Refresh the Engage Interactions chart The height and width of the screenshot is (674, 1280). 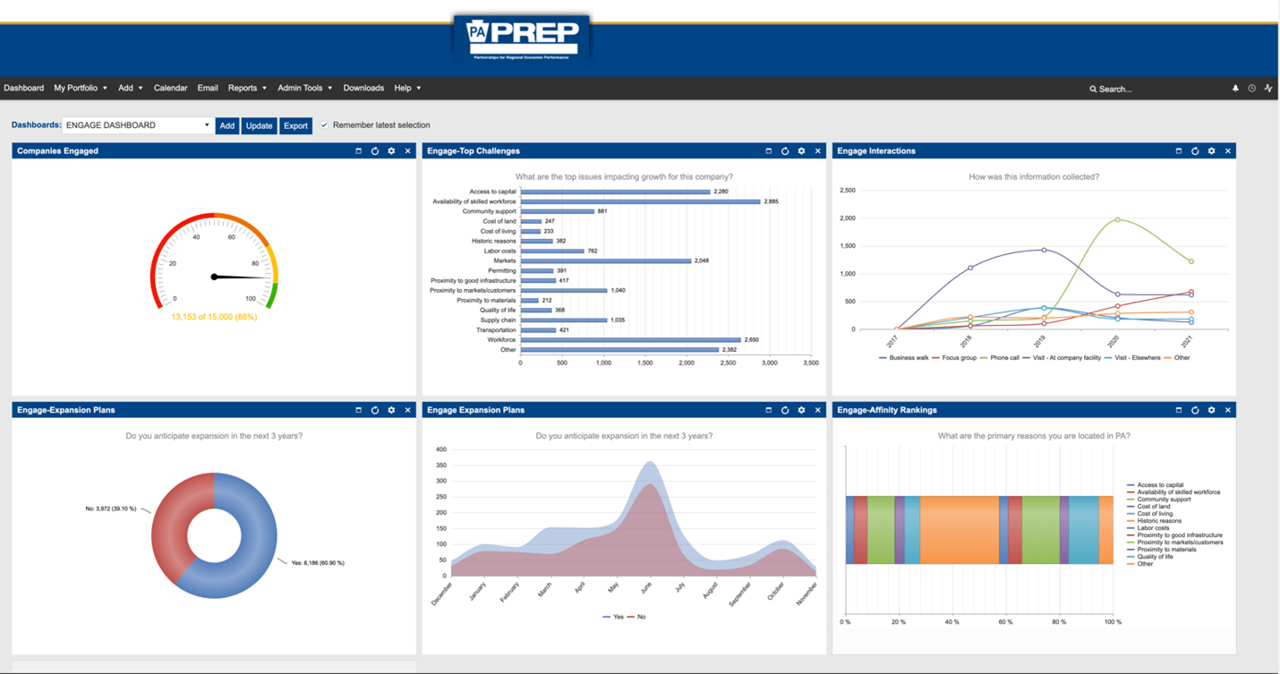pyautogui.click(x=1195, y=150)
